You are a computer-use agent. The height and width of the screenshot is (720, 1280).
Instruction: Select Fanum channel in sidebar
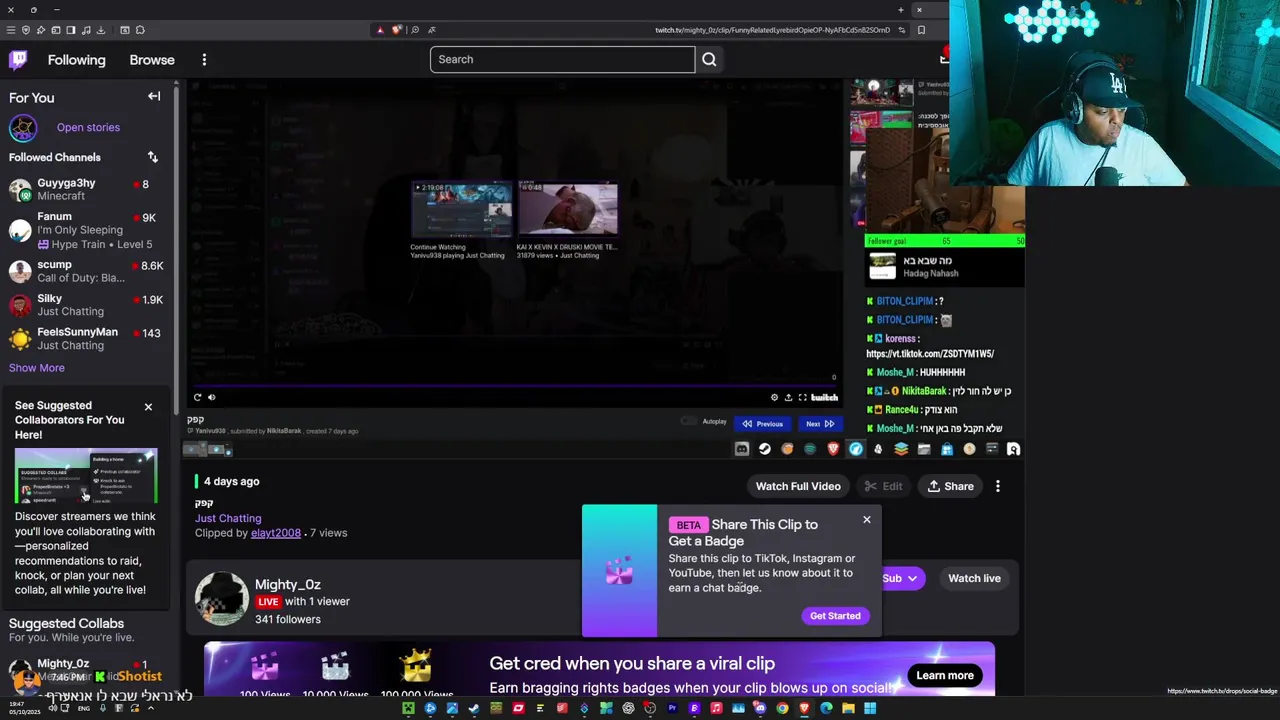[x=86, y=230]
